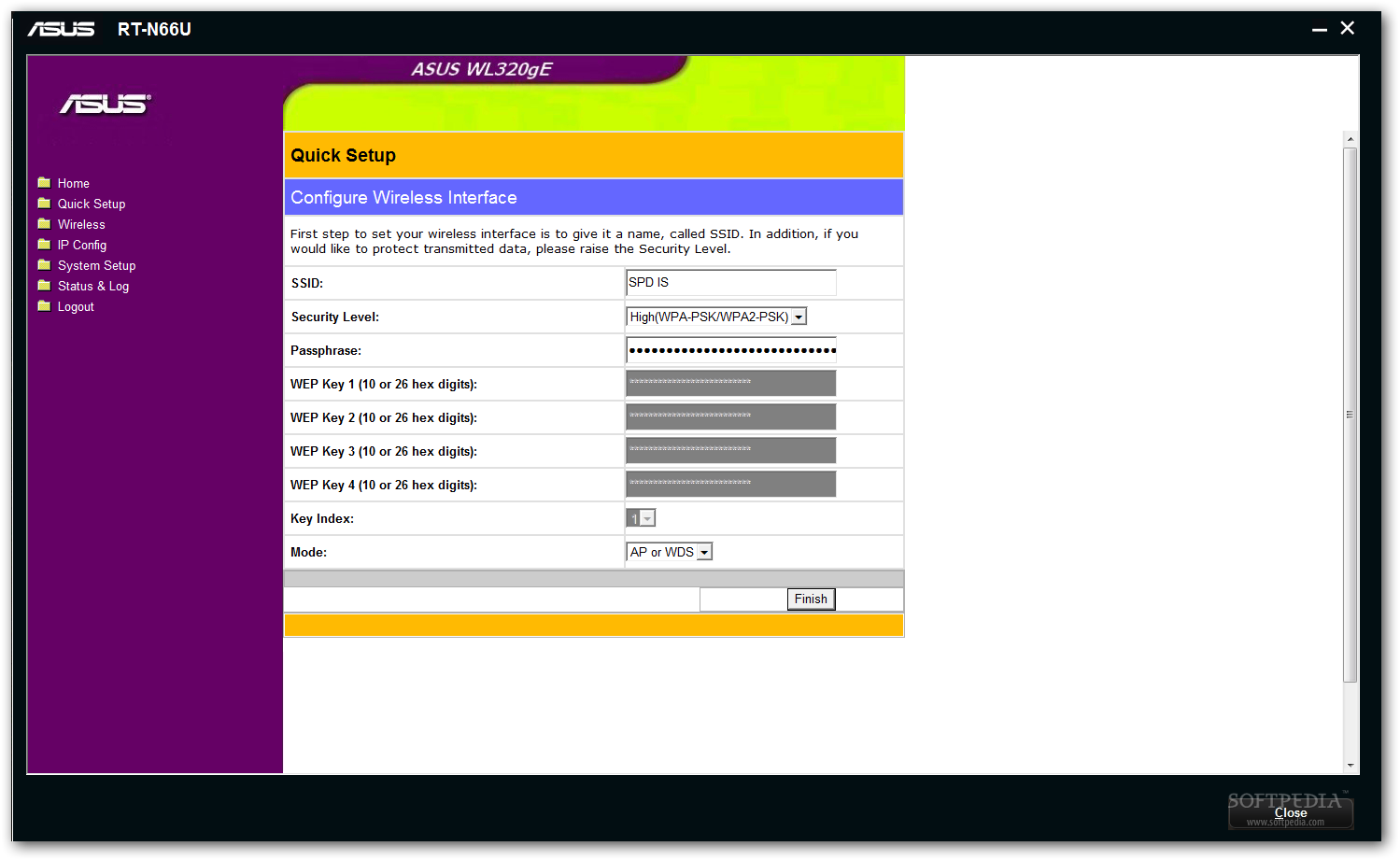Open the Wireless settings section
This screenshot has height=860, width=1400.
[81, 224]
